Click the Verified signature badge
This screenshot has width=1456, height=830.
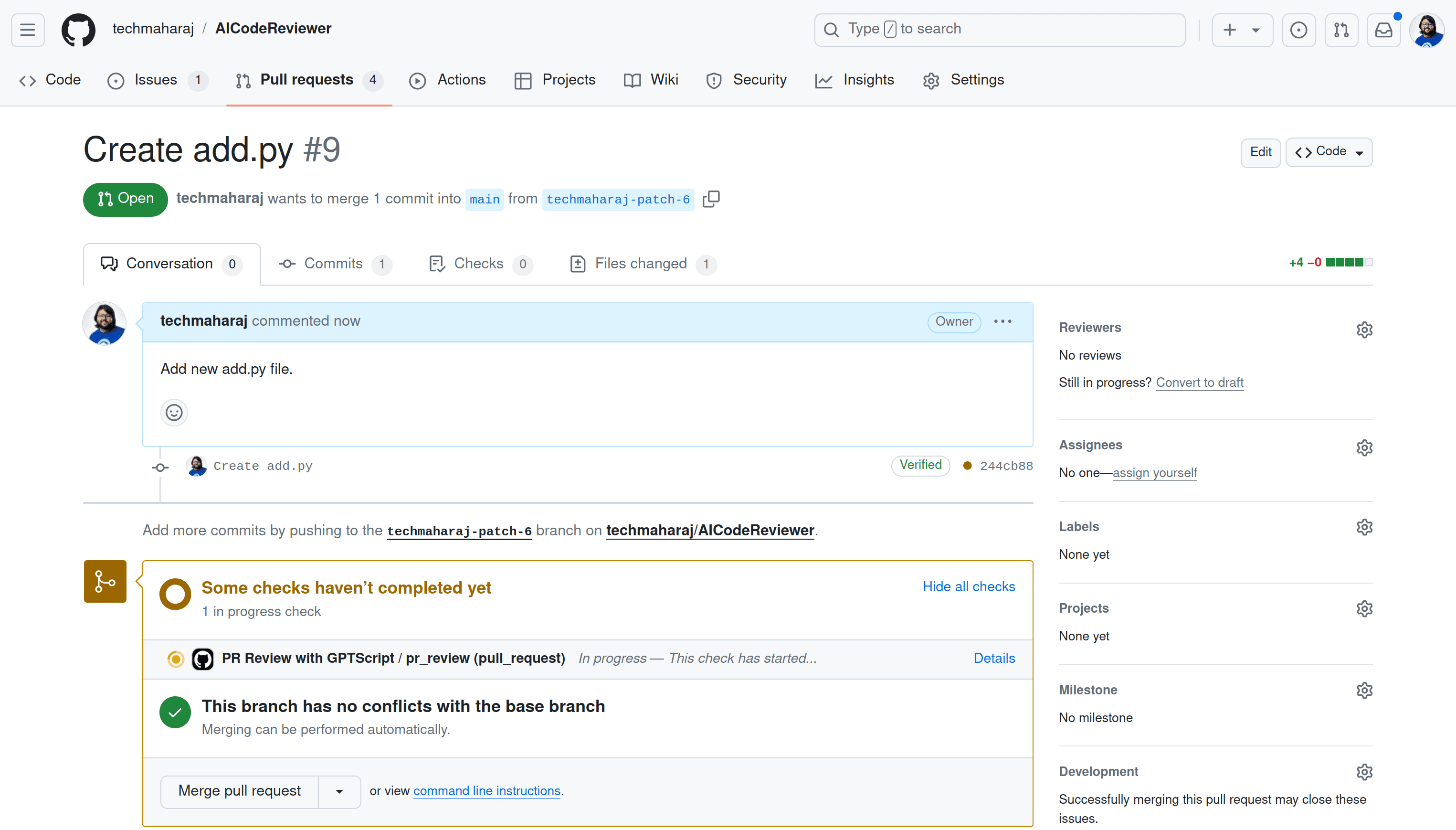click(920, 465)
